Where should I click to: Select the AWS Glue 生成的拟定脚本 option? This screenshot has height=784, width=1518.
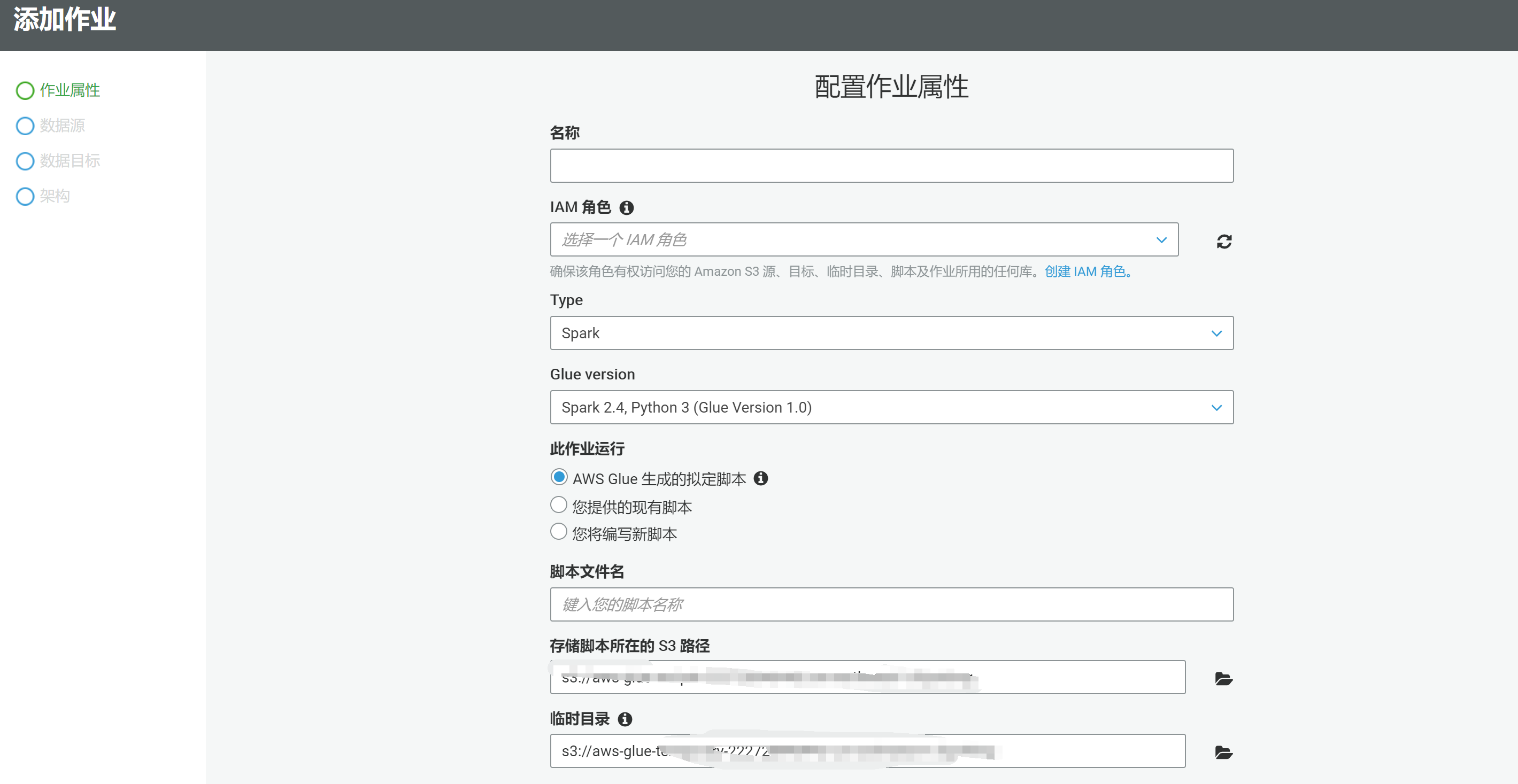(x=558, y=477)
